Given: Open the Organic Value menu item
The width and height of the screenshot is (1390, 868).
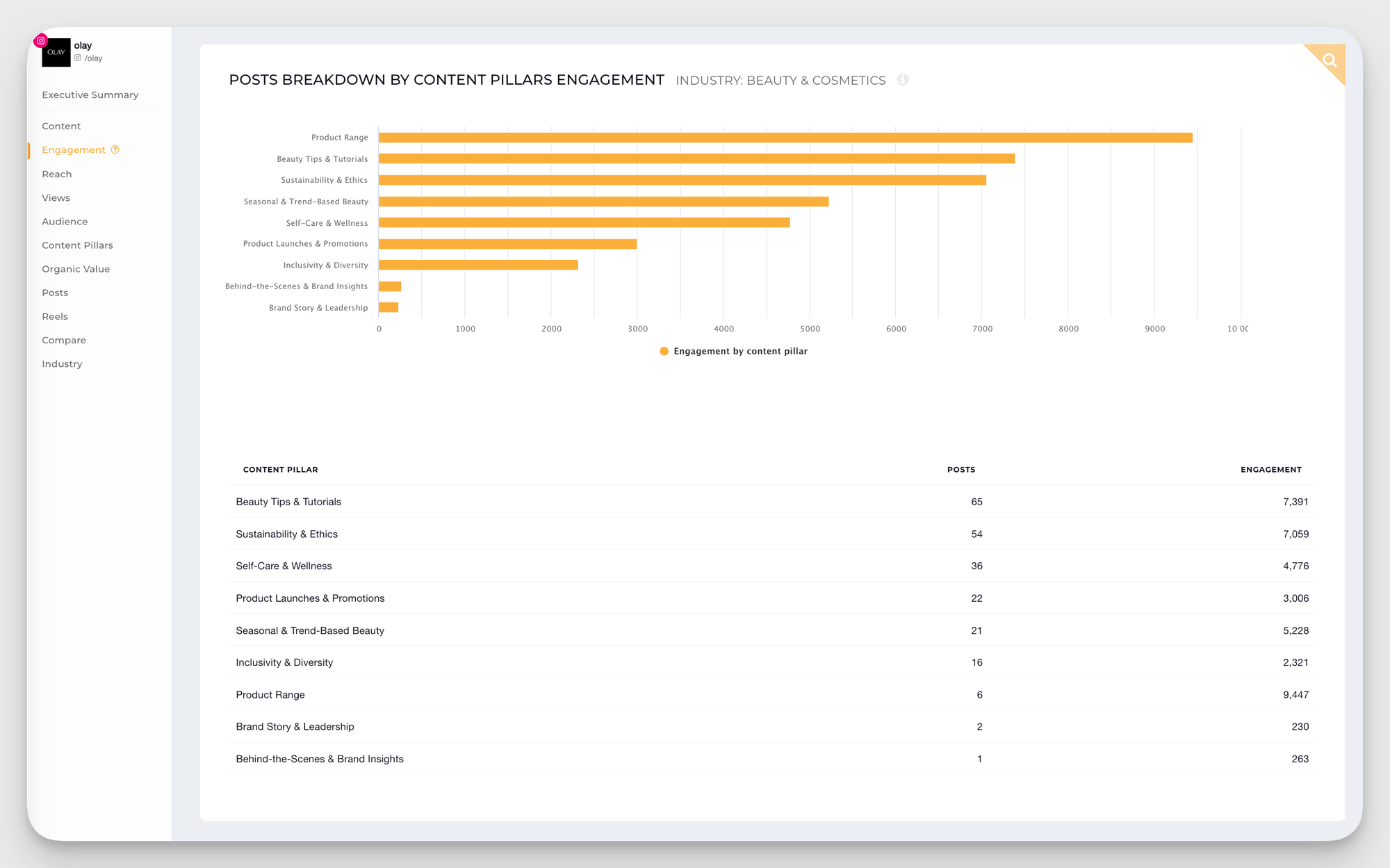Looking at the screenshot, I should pos(76,269).
